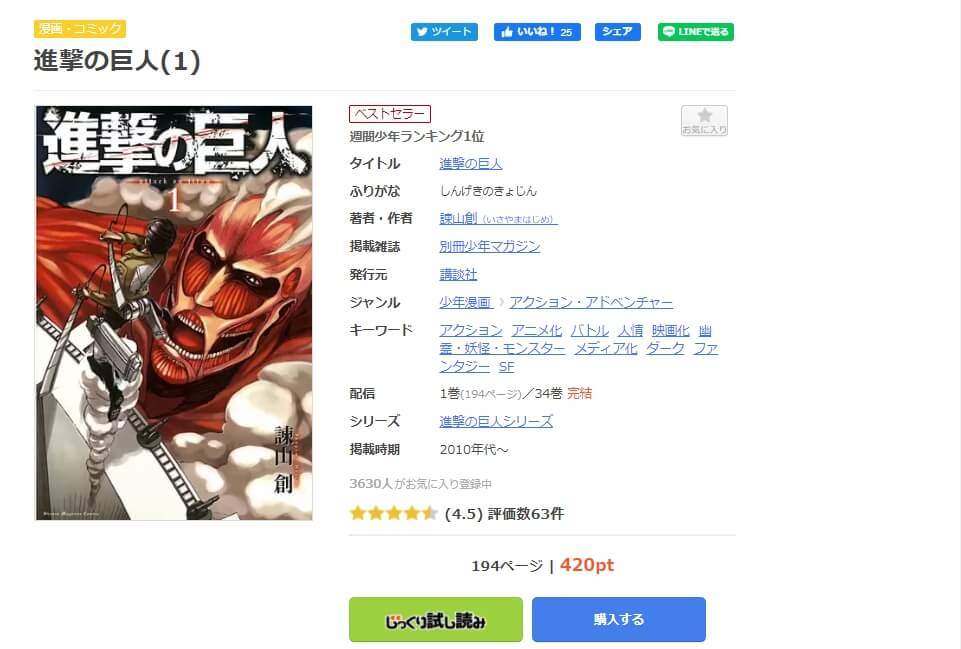Click the SF keyword link

(x=506, y=366)
